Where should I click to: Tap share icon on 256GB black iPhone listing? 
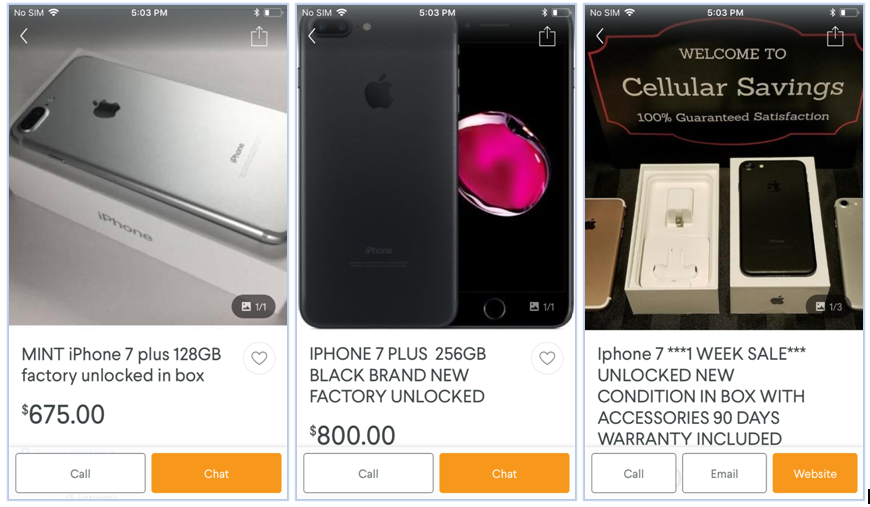(547, 37)
